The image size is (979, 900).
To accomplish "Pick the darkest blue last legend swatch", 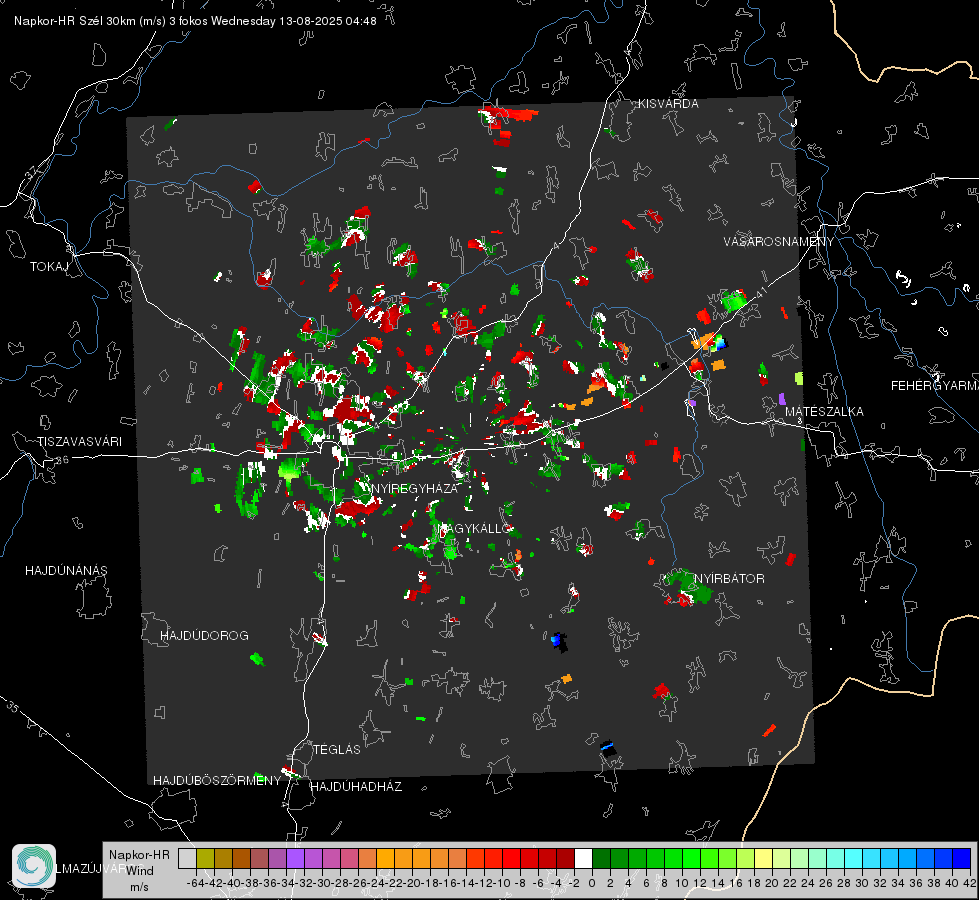I will pos(962,858).
